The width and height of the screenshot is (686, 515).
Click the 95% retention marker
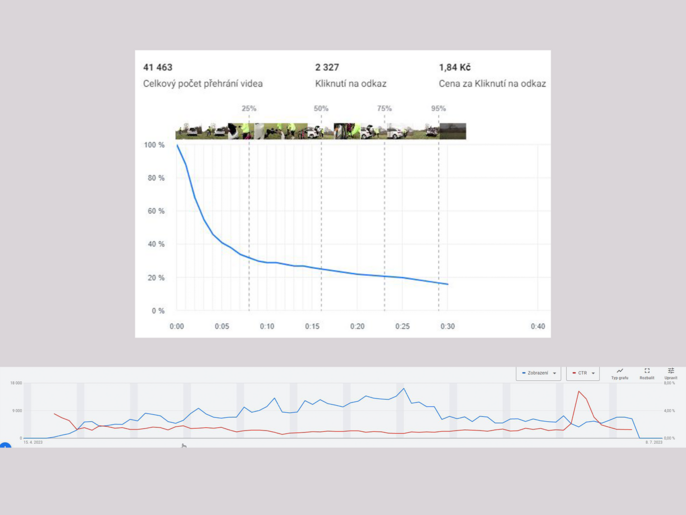[x=438, y=109]
